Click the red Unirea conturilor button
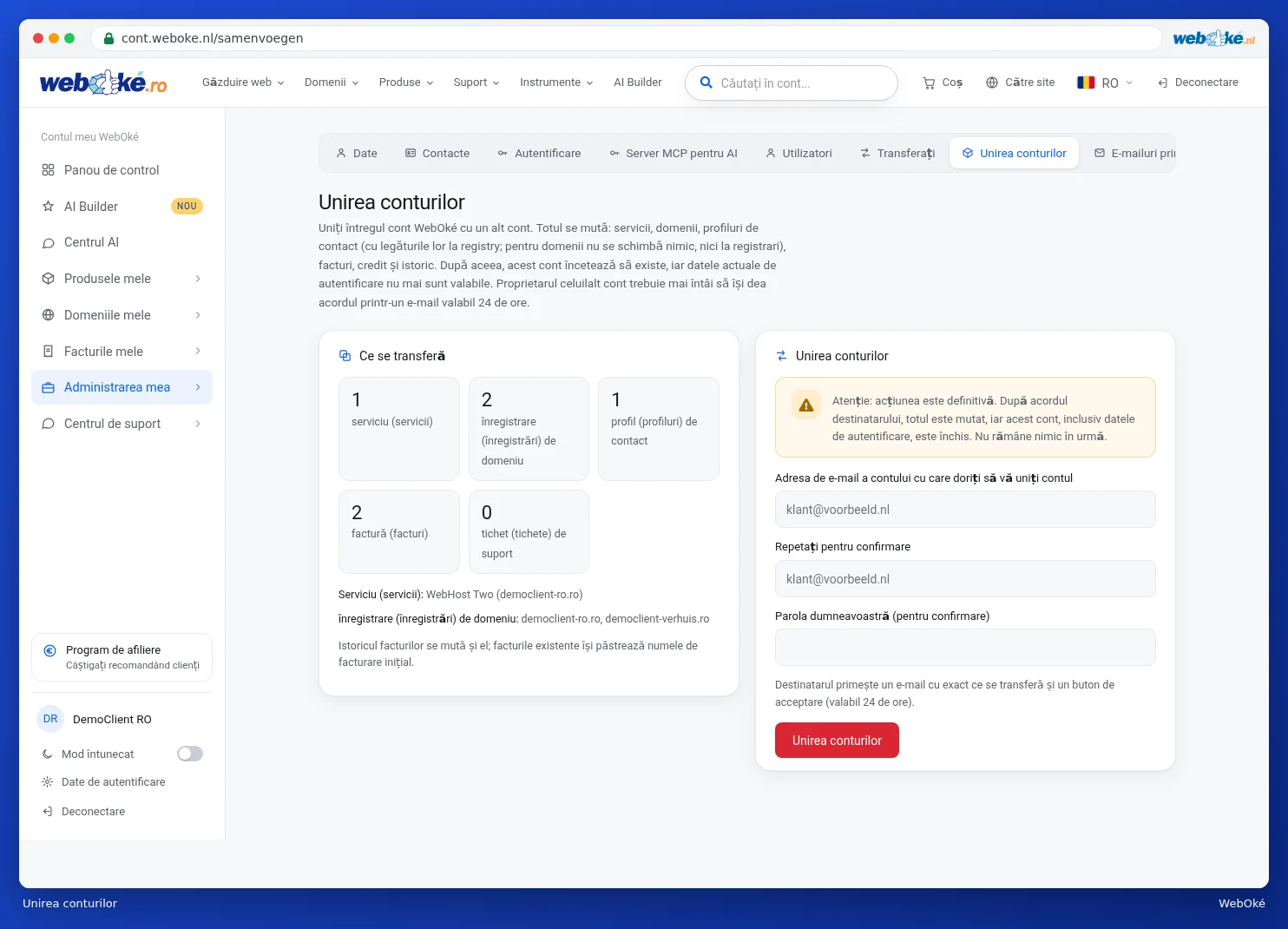This screenshot has height=929, width=1288. pos(837,741)
